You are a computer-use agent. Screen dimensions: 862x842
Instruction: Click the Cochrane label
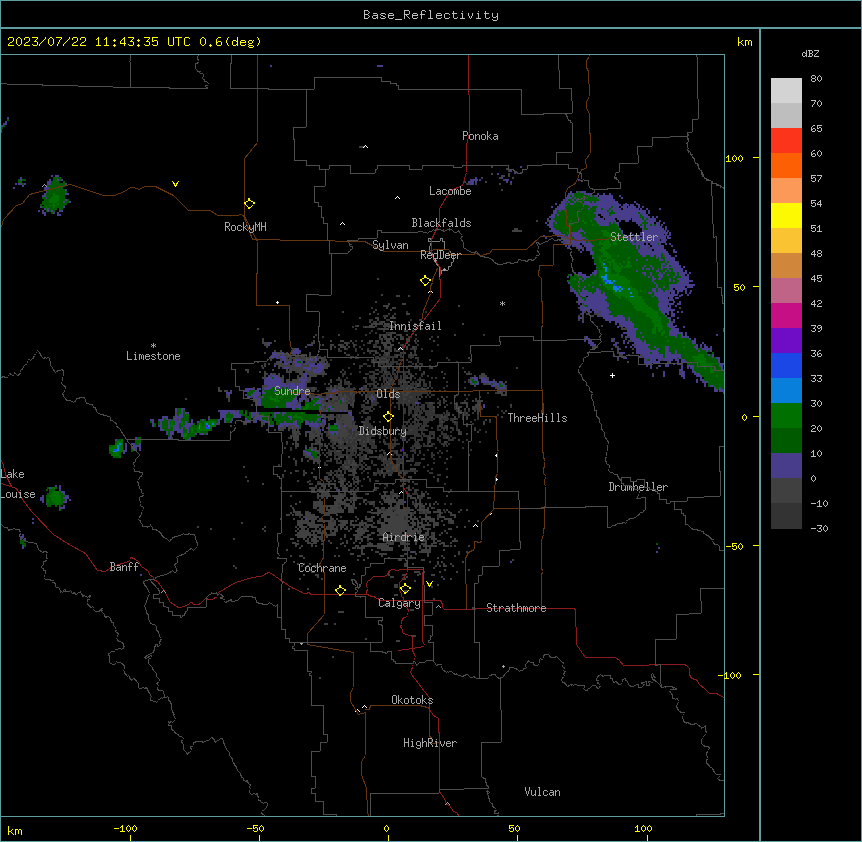[322, 568]
